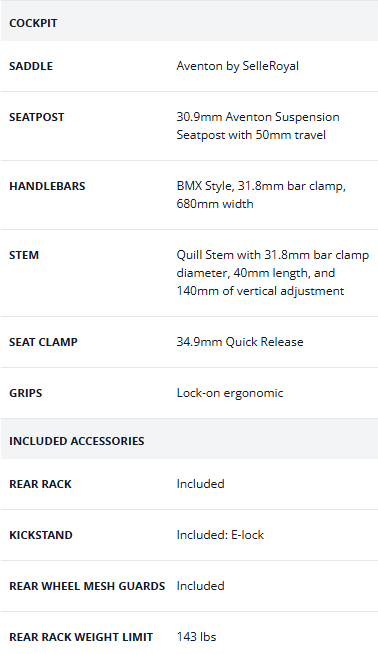Click the COCKPIT section header
The height and width of the screenshot is (654, 378).
tap(189, 23)
